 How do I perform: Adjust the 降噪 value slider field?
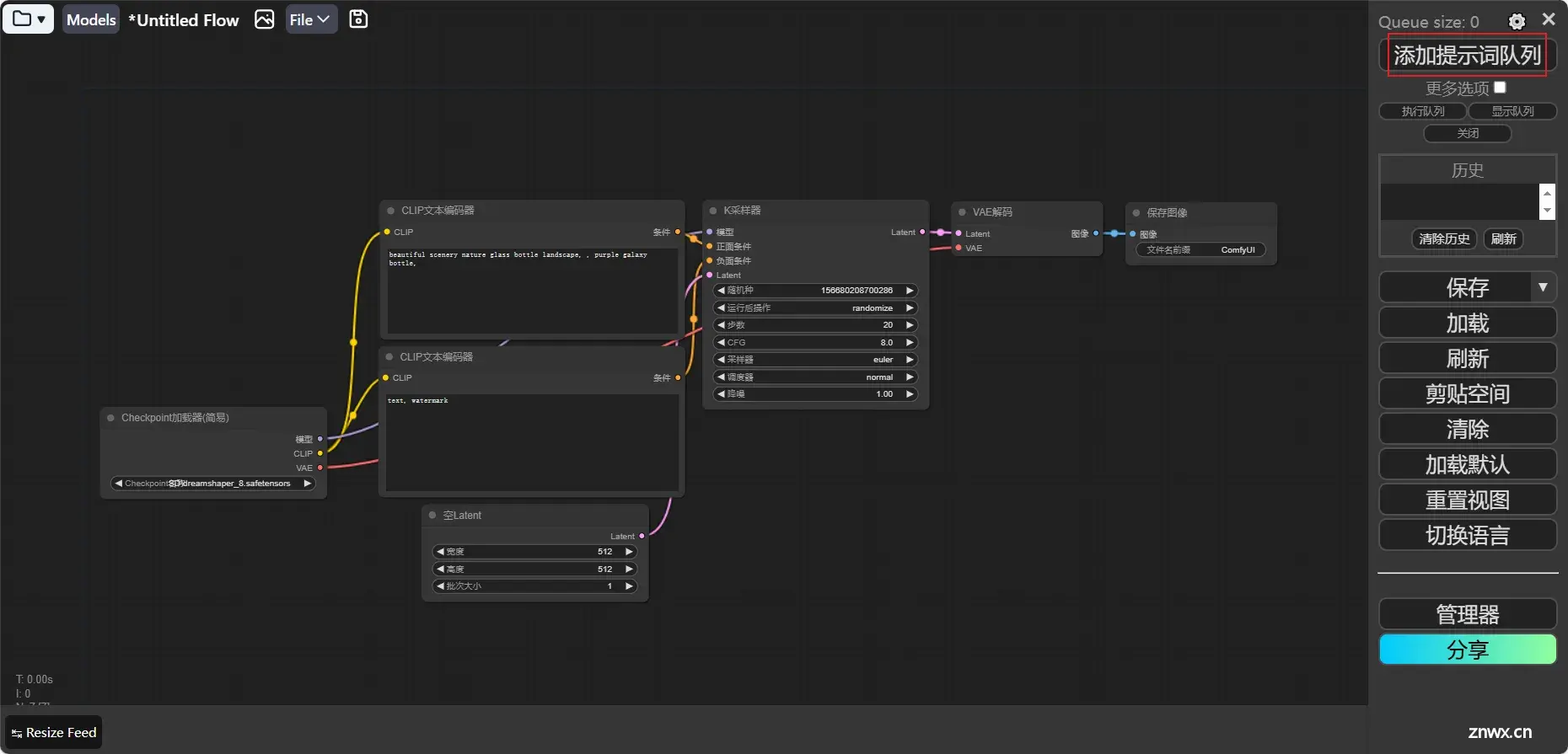(x=815, y=394)
